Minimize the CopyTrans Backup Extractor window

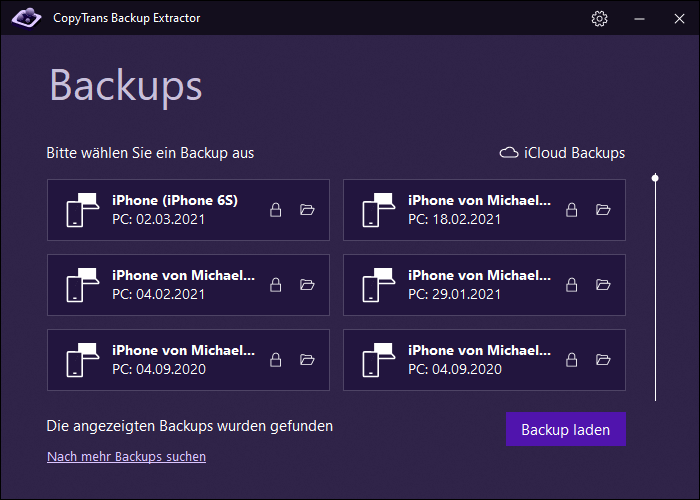tap(639, 19)
